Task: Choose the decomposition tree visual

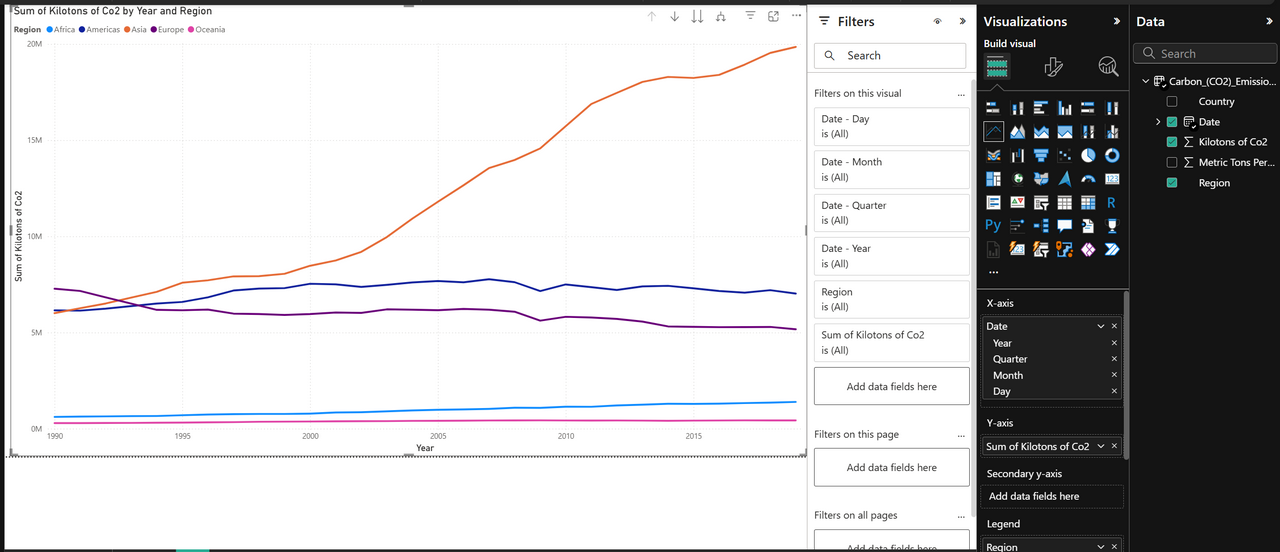Action: 1041,226
